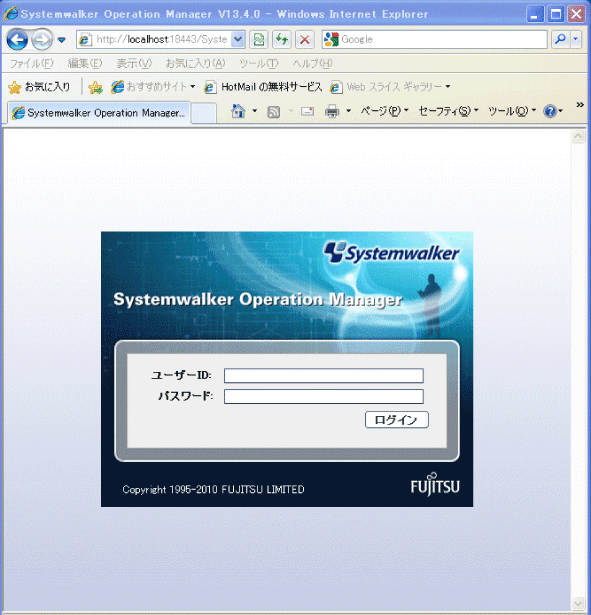Open the ページ(P) command bar menu
The width and height of the screenshot is (591, 615).
tap(384, 112)
